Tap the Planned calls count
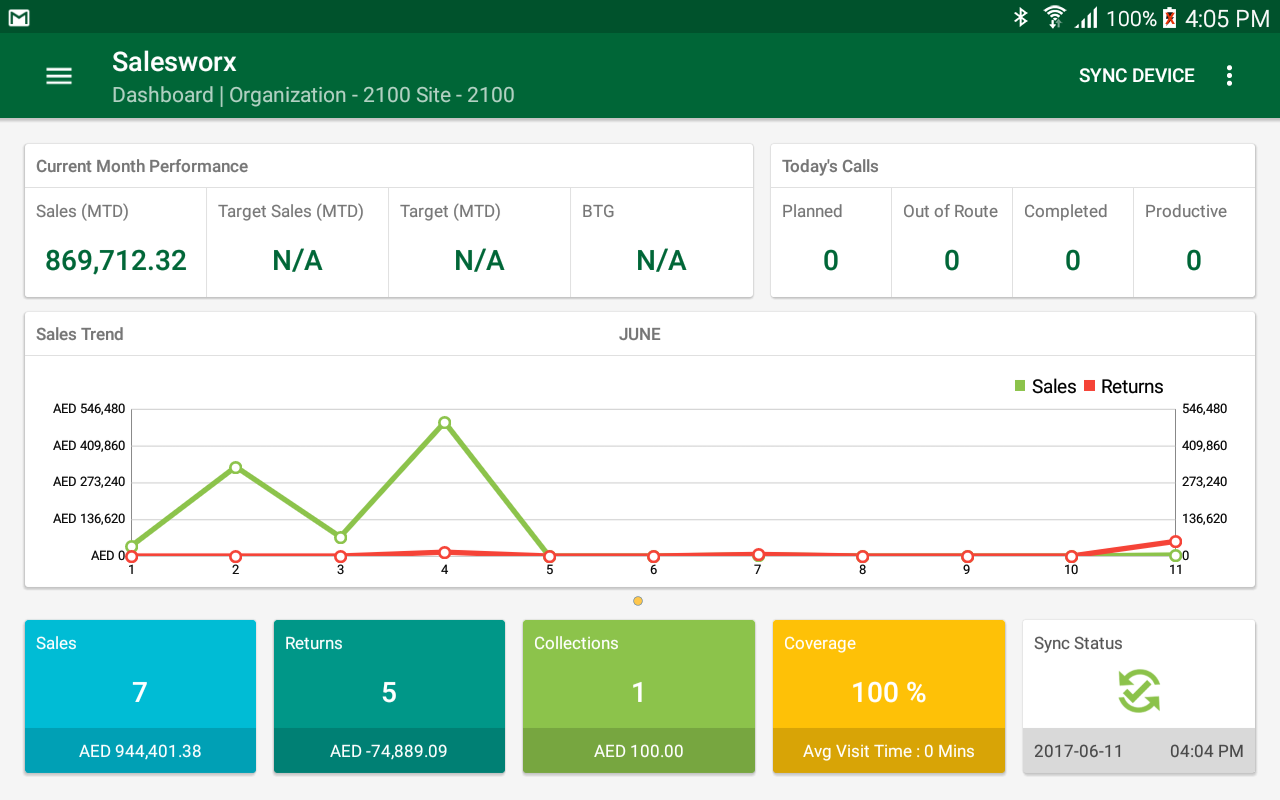The image size is (1280, 800). pos(830,261)
